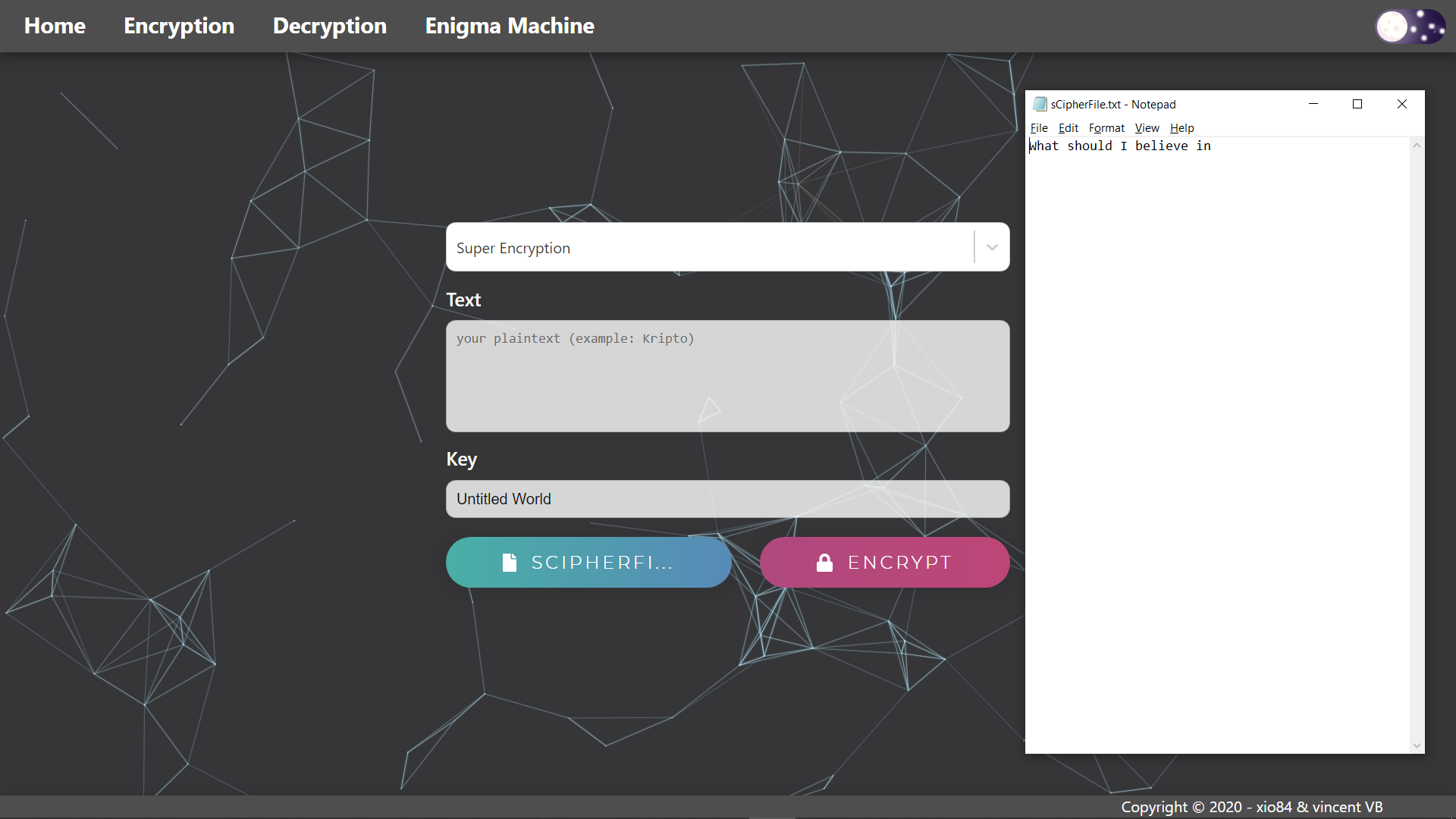
Task: Go to the Home page
Action: click(x=55, y=26)
